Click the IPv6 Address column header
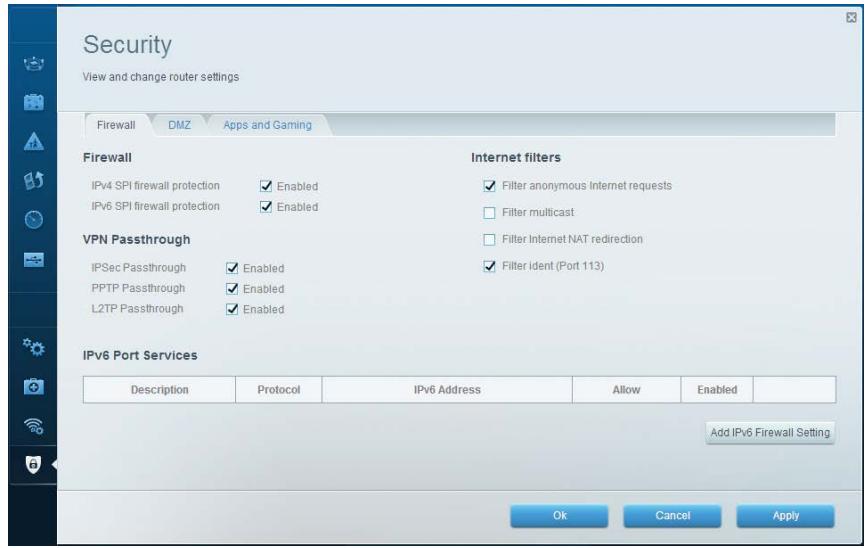 point(447,390)
